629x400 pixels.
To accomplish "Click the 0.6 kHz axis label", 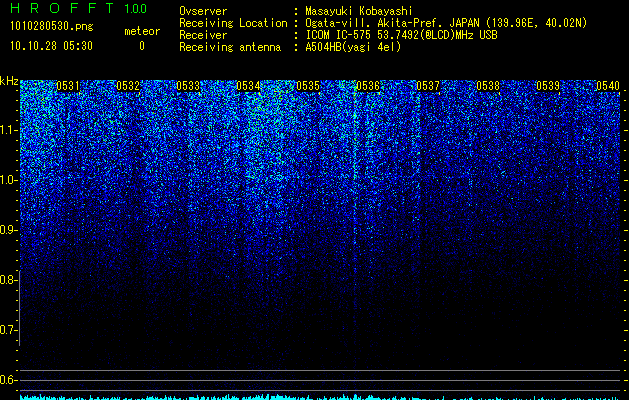I will pyautogui.click(x=8, y=380).
